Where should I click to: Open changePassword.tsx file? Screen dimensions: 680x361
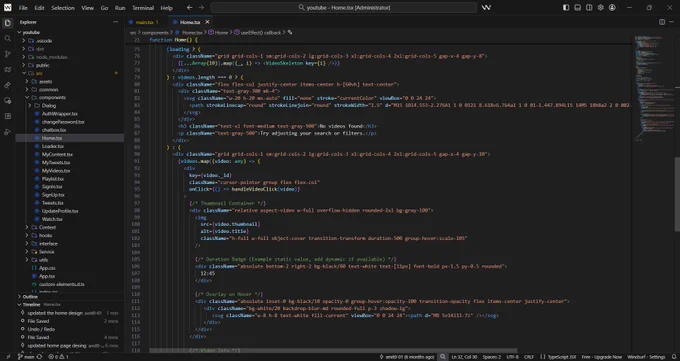click(x=63, y=122)
